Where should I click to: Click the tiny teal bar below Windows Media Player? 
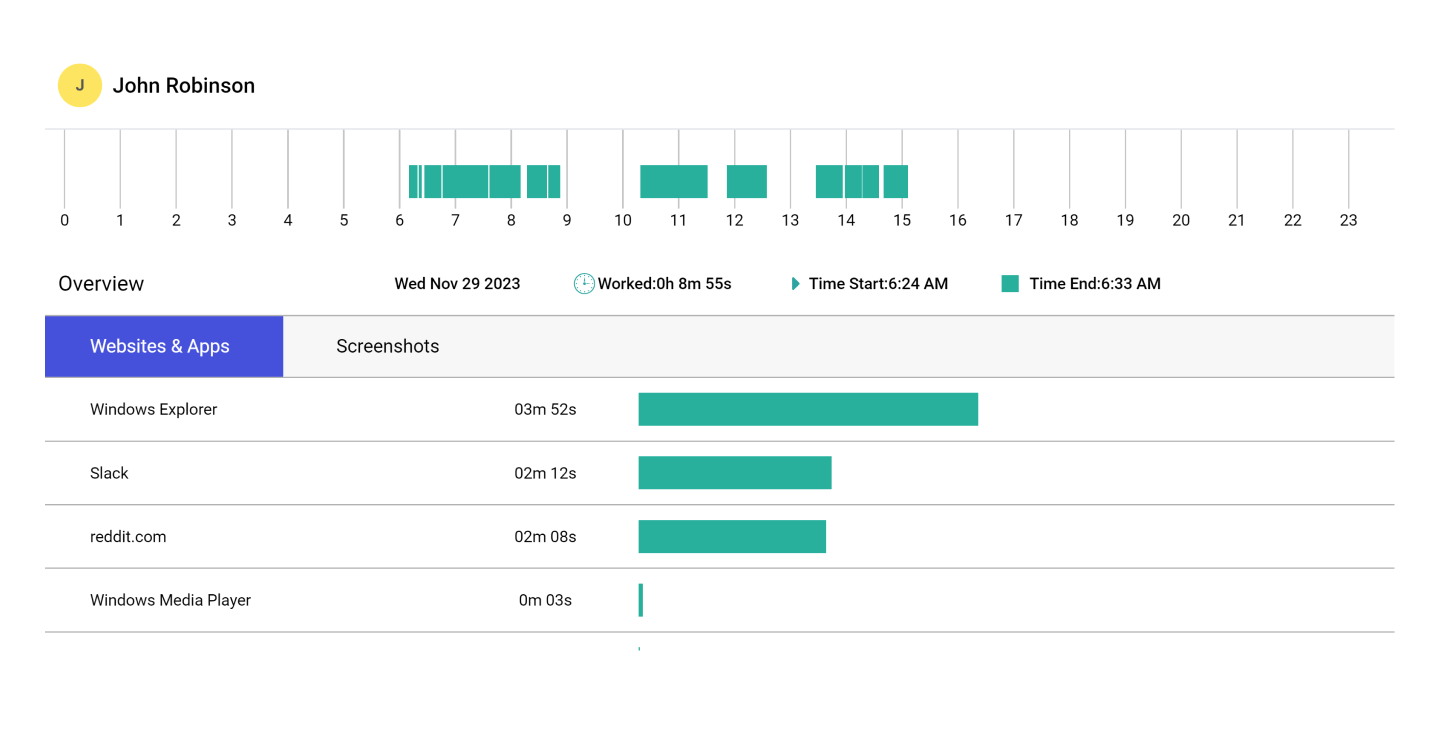coord(640,650)
